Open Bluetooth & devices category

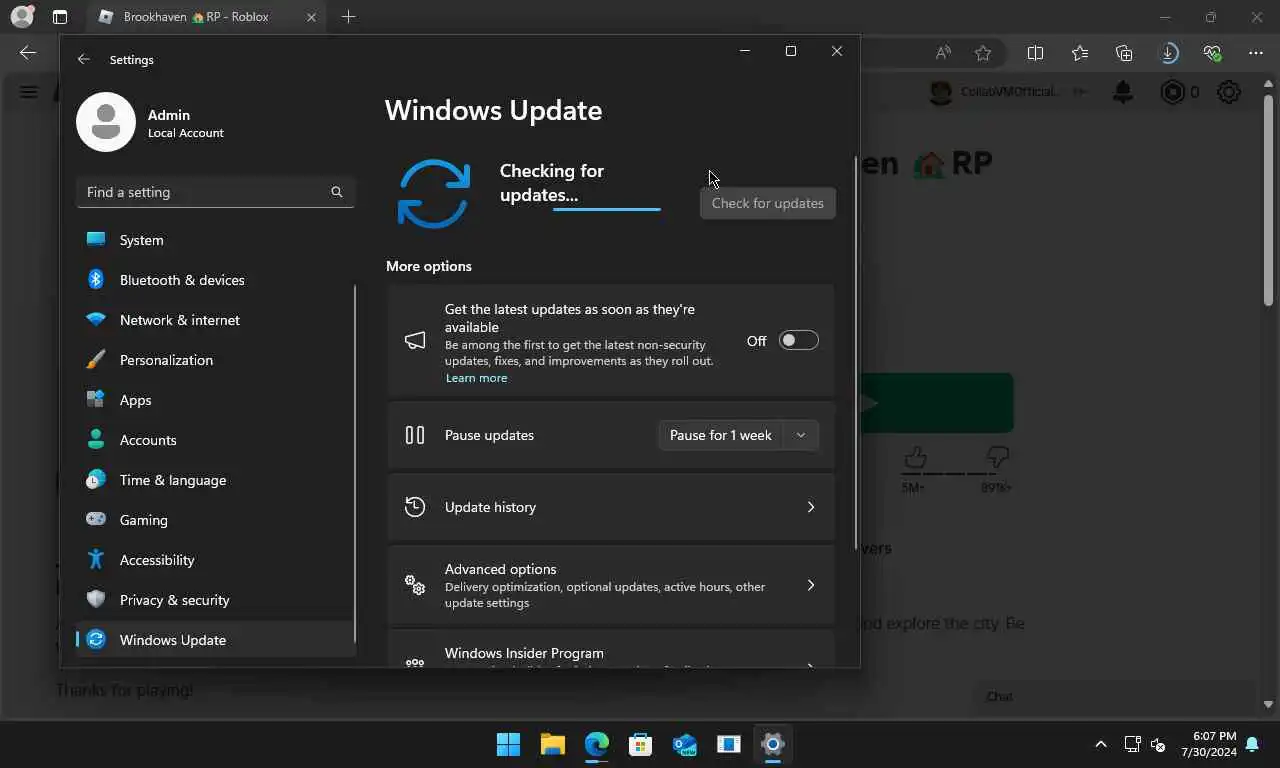tap(215, 280)
